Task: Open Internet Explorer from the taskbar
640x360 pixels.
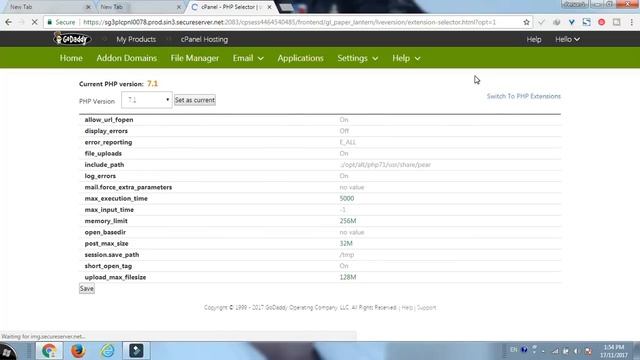Action: tap(107, 351)
